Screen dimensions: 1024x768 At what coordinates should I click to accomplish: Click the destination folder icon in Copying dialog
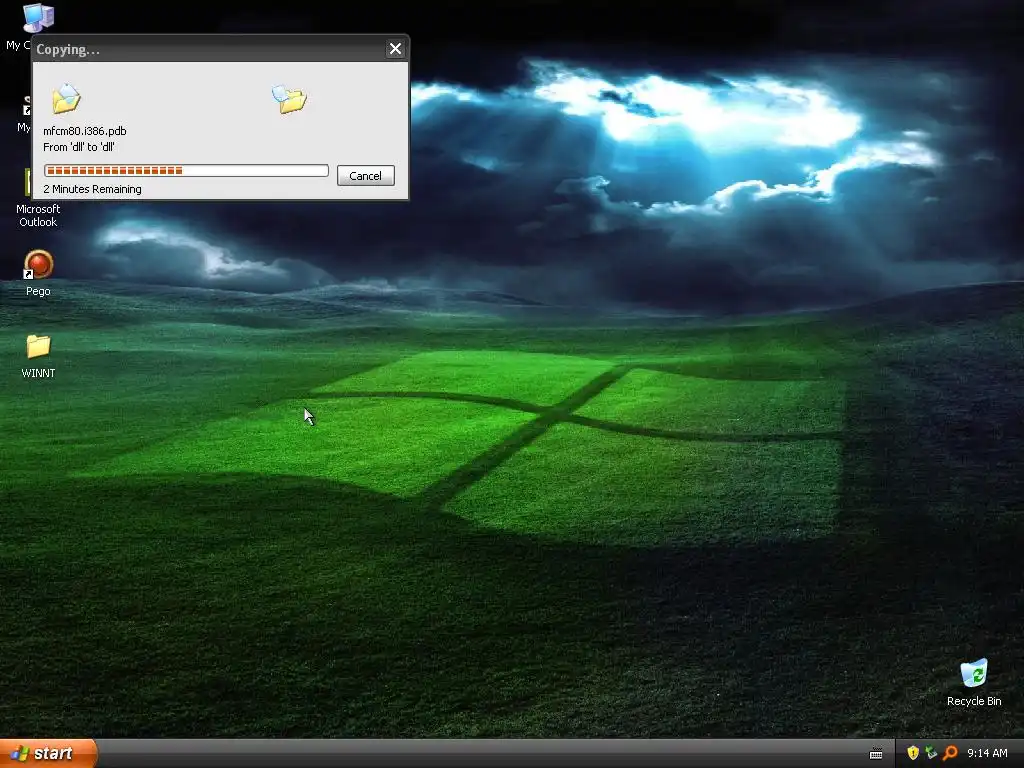point(289,99)
